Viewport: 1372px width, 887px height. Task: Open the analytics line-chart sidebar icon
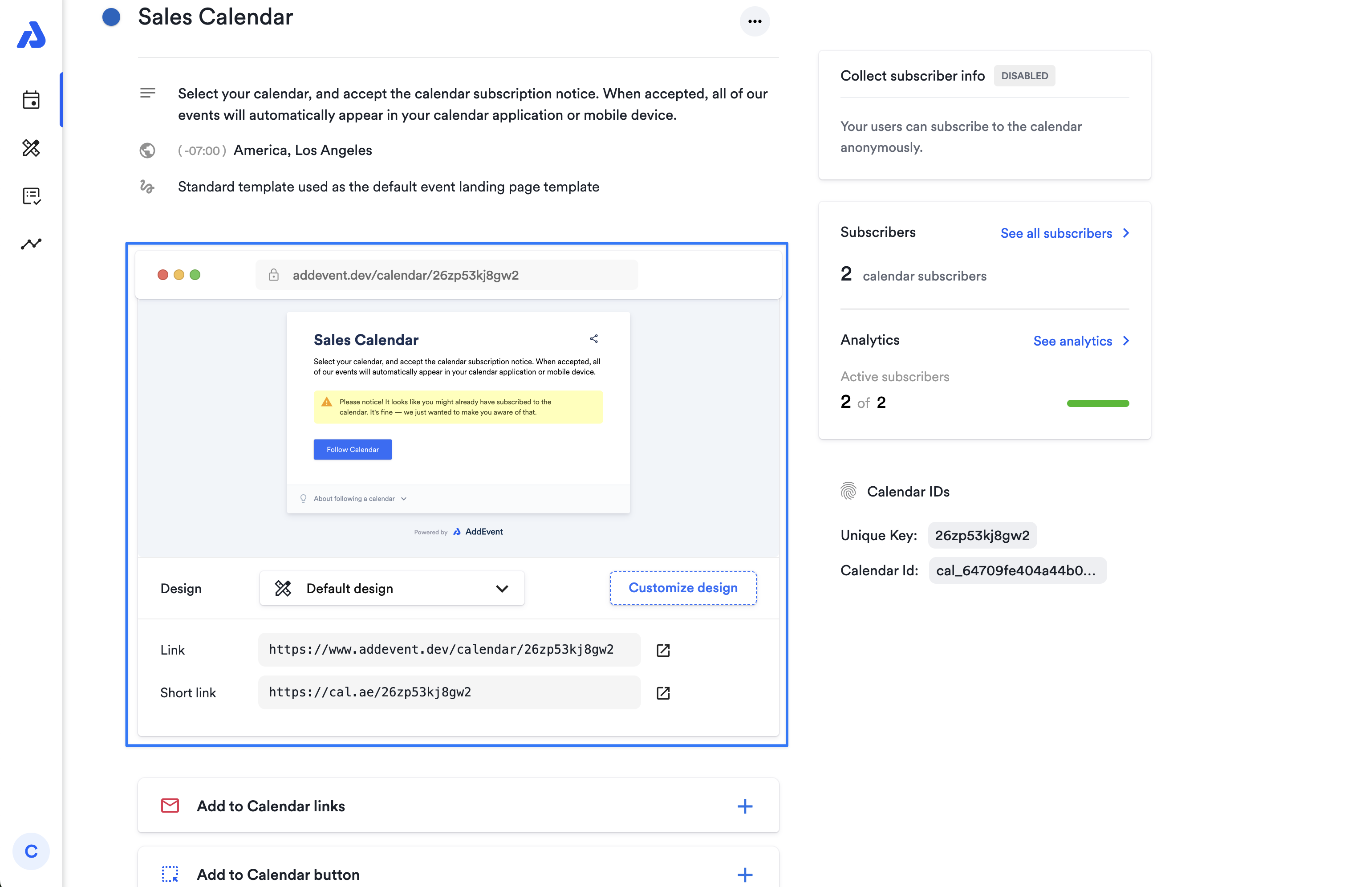[31, 244]
